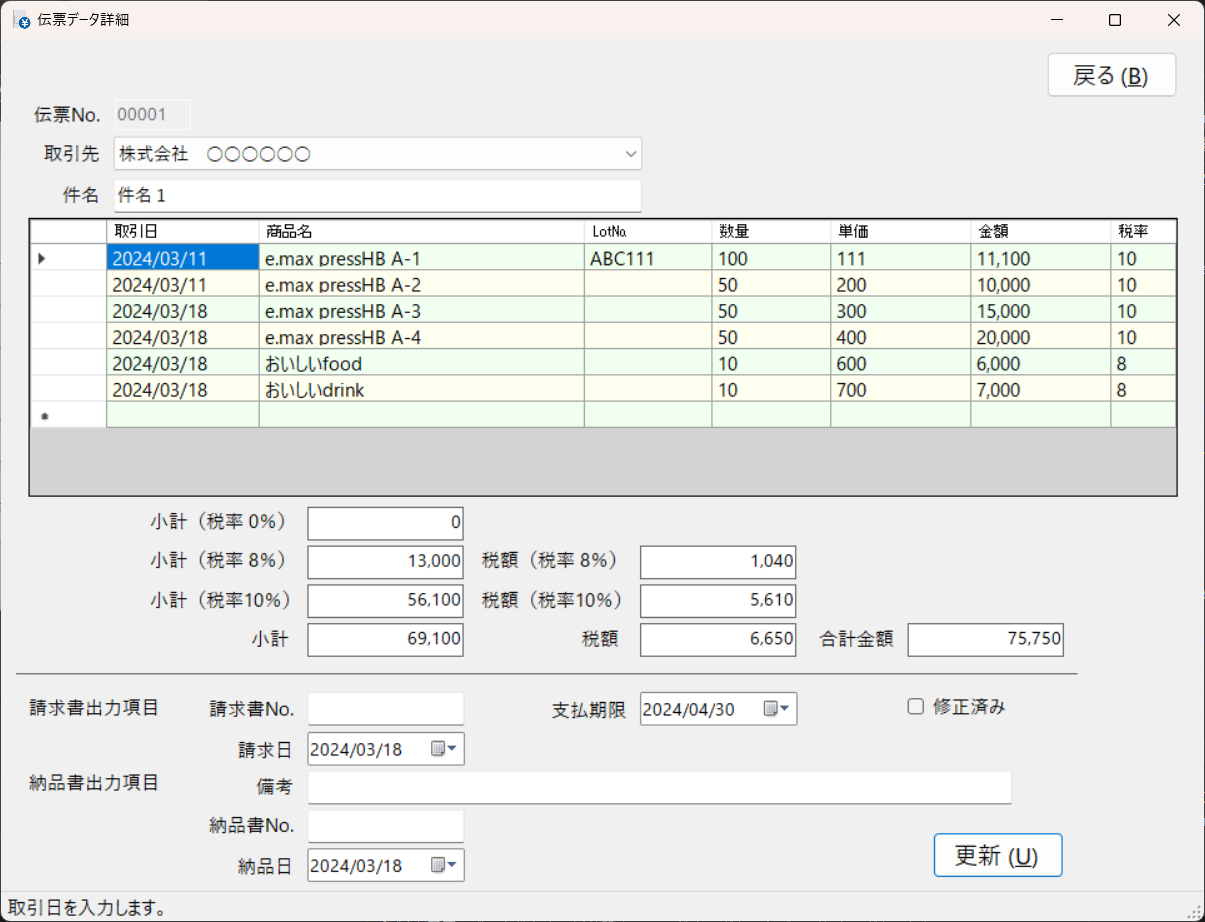Click the LotNo. column header
Screen dimensions: 1205x922
(x=648, y=232)
